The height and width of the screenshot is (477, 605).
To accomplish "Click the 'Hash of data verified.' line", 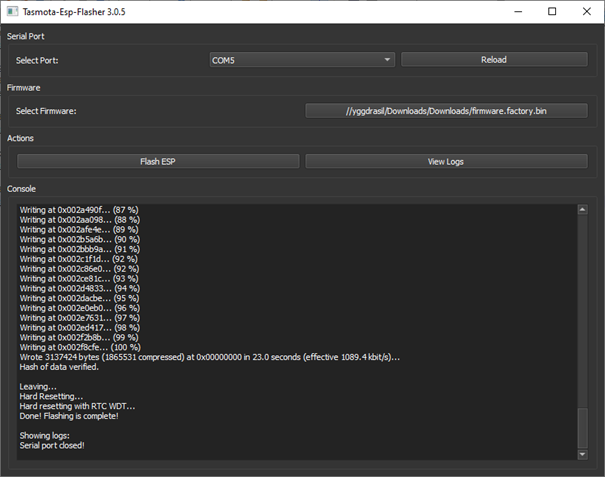I will click(60, 367).
